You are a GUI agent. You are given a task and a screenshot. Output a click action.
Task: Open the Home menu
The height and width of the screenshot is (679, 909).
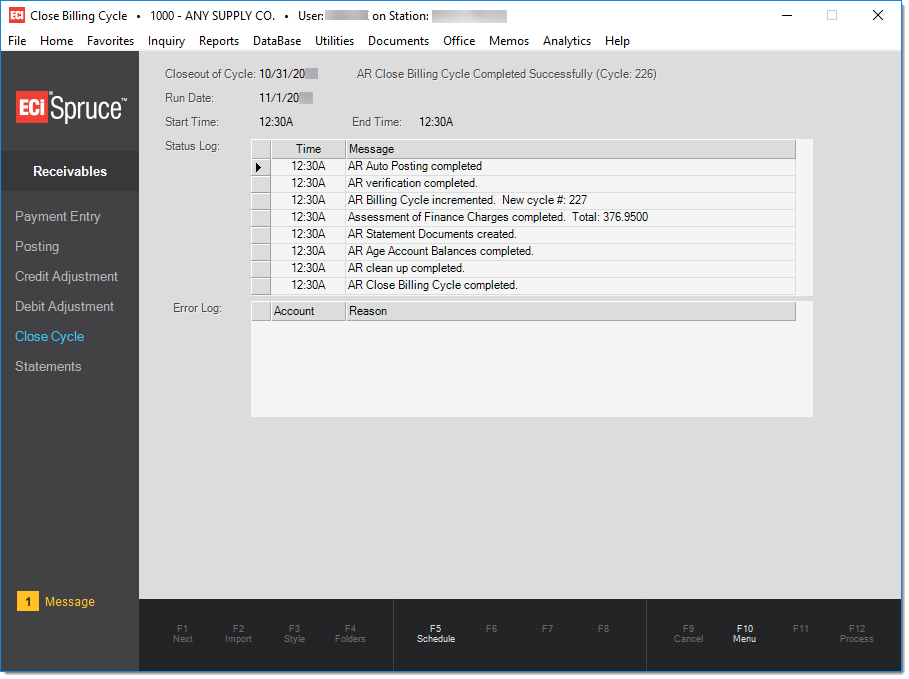click(x=56, y=41)
